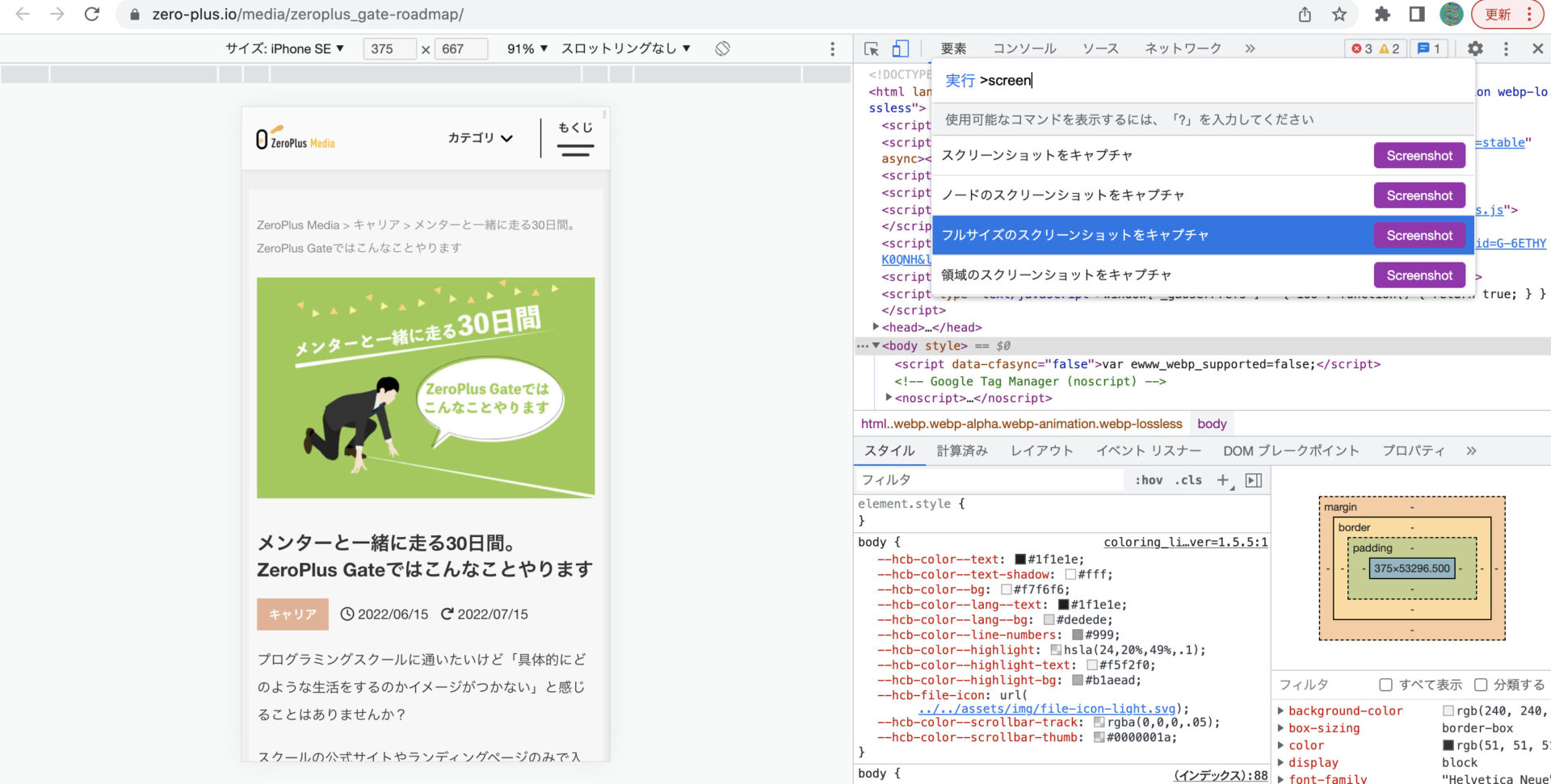This screenshot has width=1551, height=784.
Task: Click the styles フィルタ input
Action: pos(990,480)
